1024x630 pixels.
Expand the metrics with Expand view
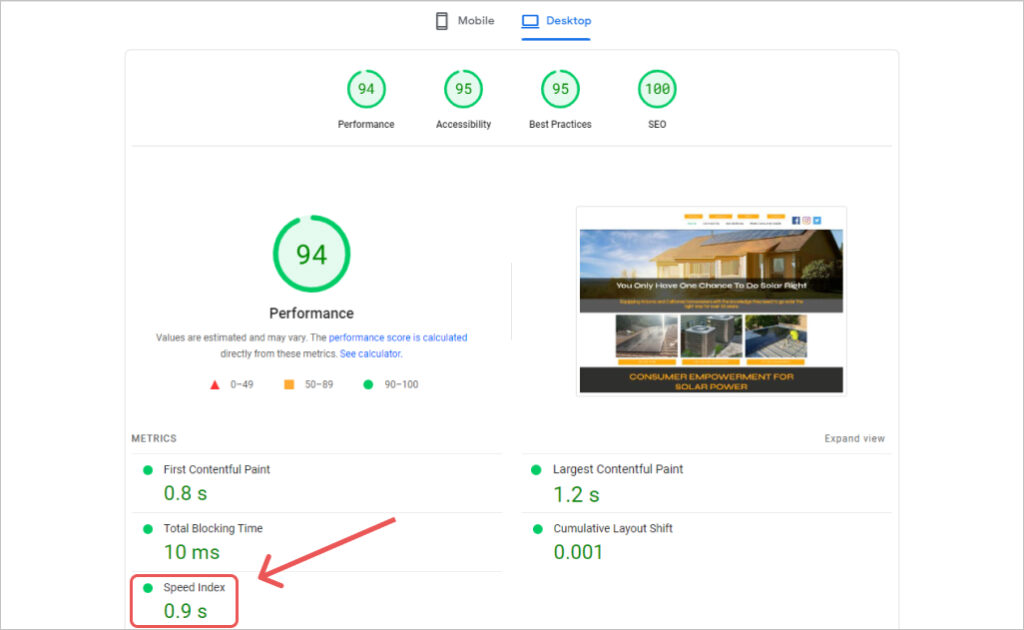855,438
